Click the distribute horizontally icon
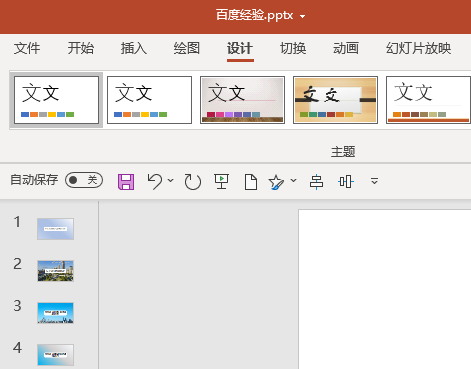The image size is (471, 369). [x=346, y=182]
